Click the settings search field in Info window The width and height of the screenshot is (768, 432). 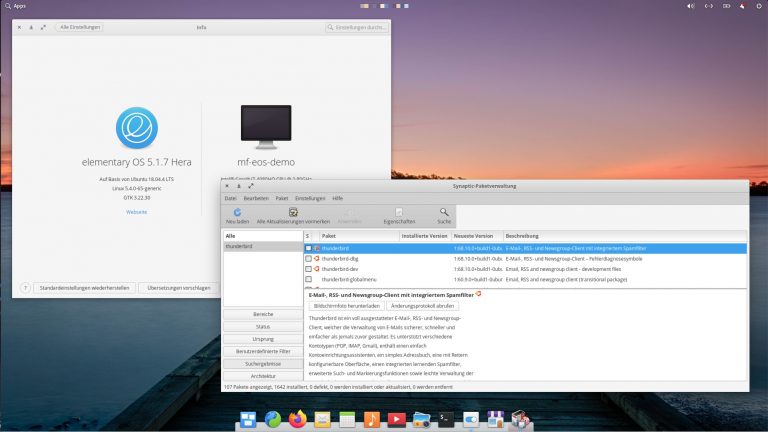pyautogui.click(x=357, y=27)
